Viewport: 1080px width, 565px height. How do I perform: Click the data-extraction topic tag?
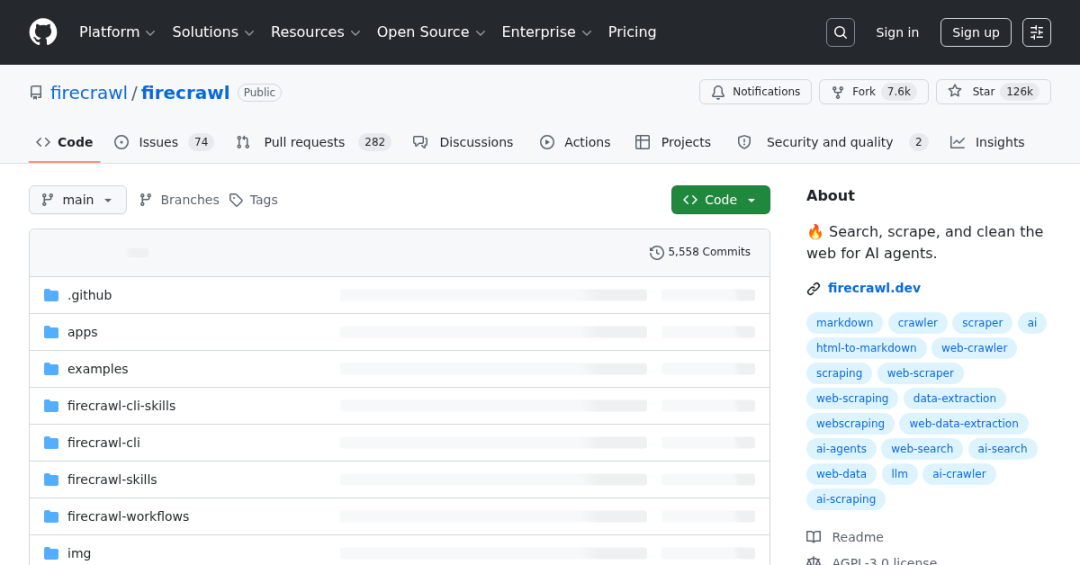point(955,398)
